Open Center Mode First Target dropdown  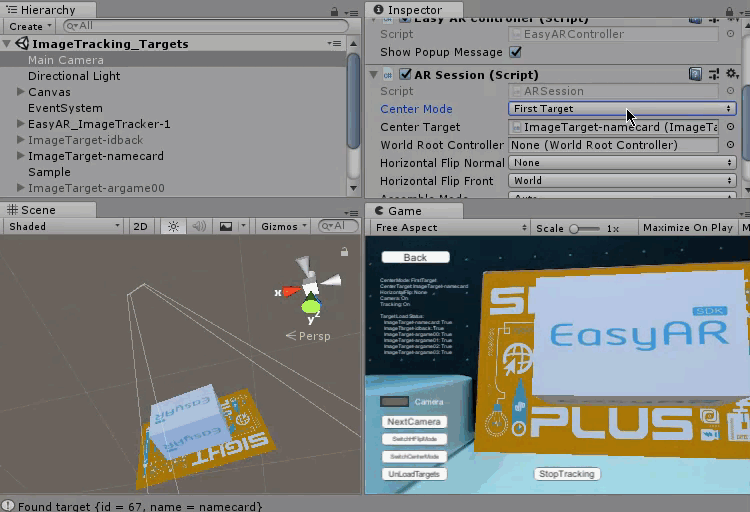click(622, 109)
